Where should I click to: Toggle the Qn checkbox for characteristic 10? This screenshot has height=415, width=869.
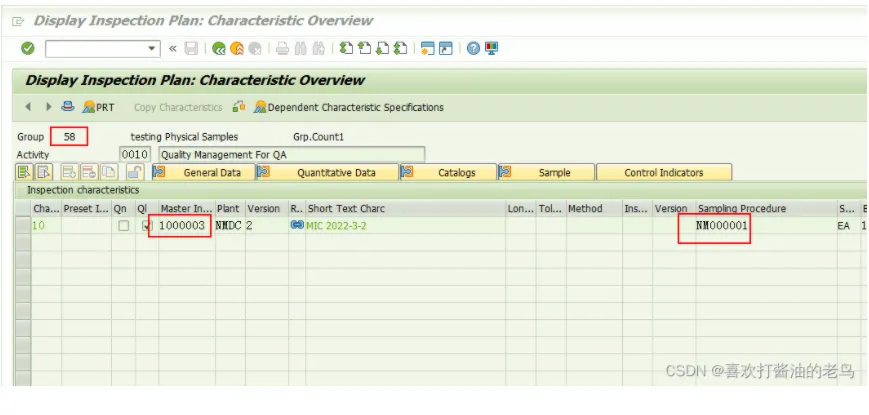click(124, 226)
